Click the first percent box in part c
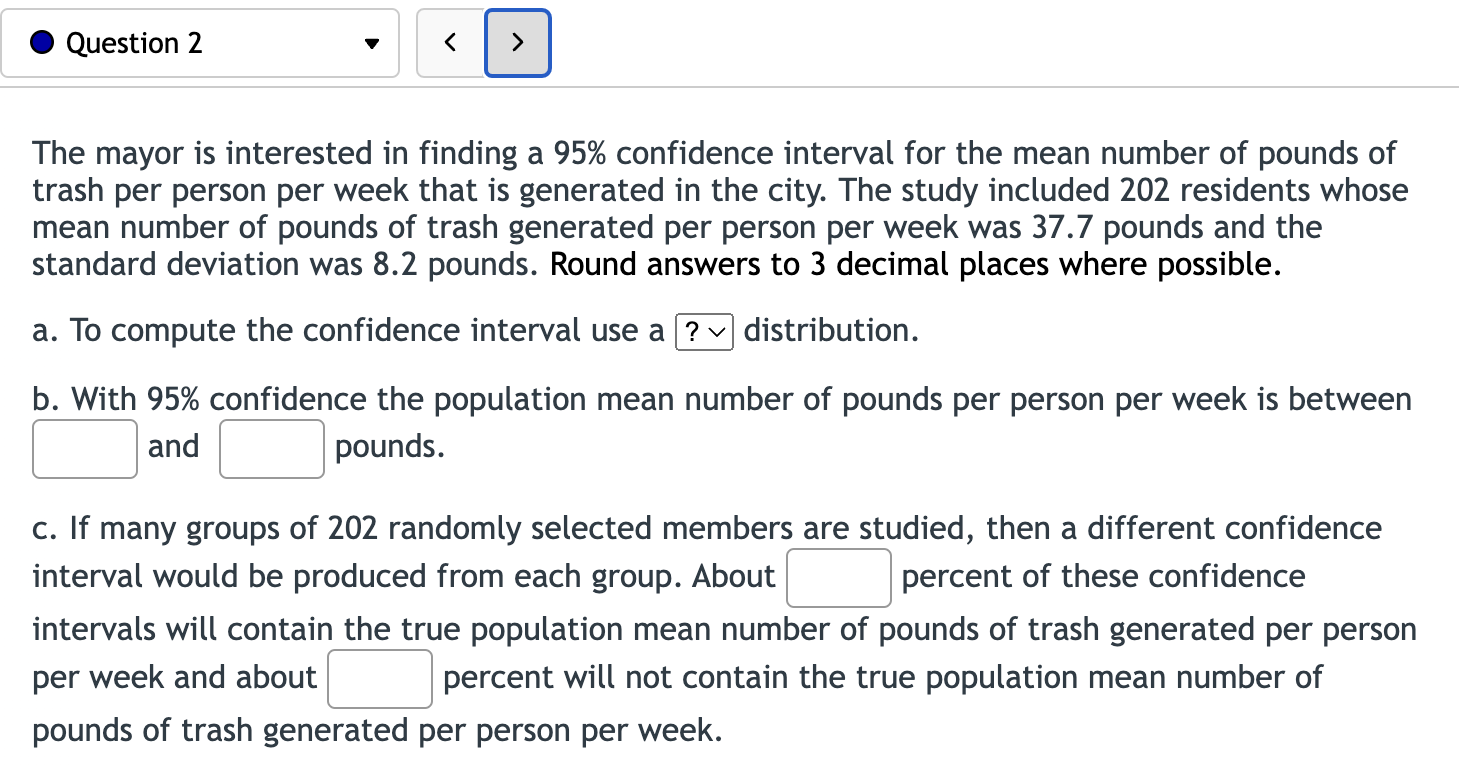 pyautogui.click(x=838, y=577)
